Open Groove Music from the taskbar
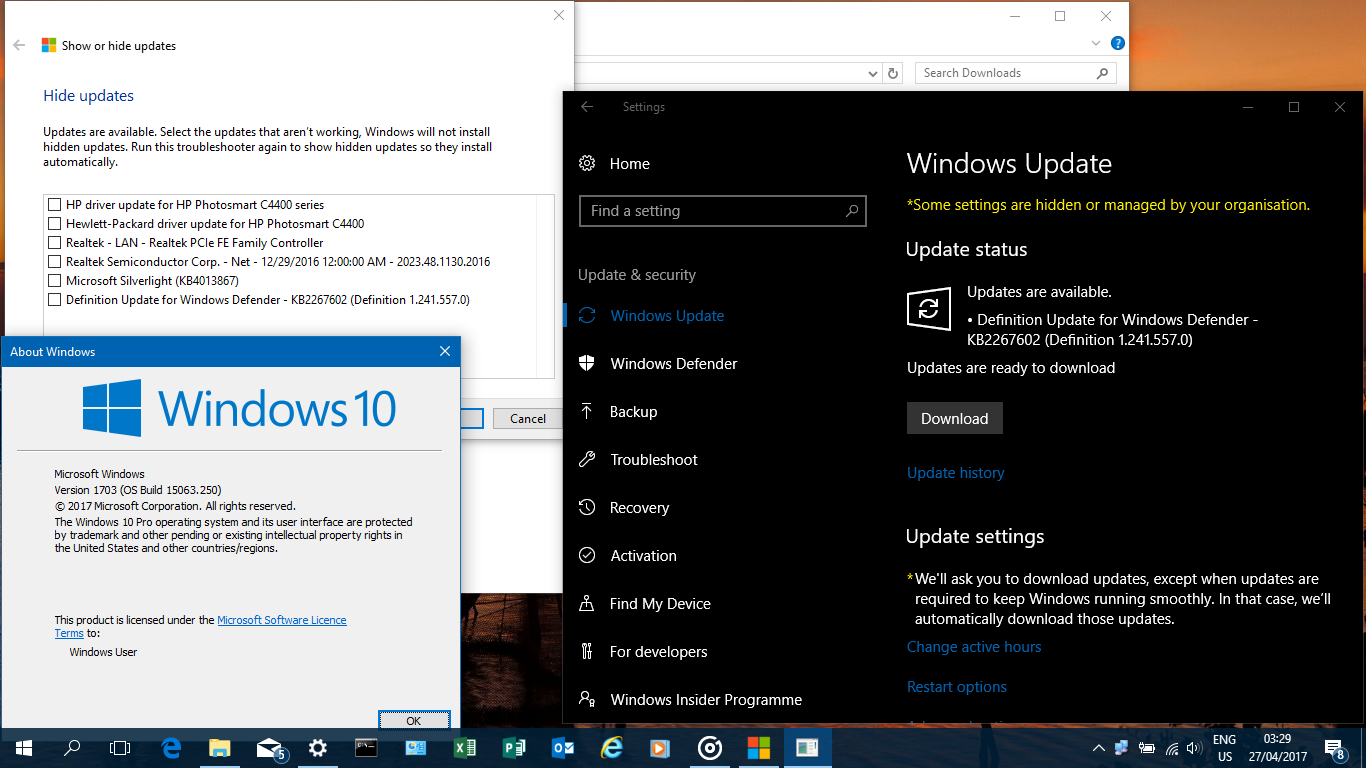 [709, 748]
